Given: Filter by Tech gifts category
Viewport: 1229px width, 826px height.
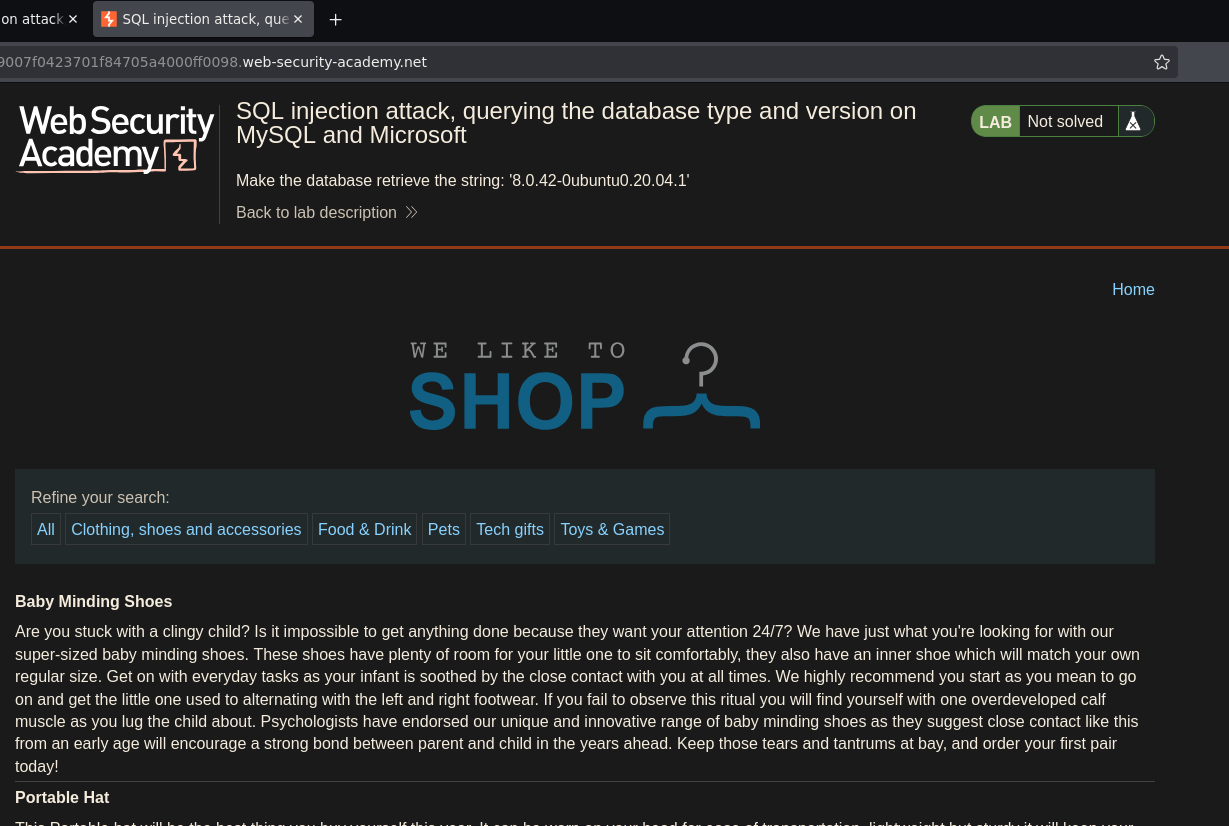Looking at the screenshot, I should (510, 529).
